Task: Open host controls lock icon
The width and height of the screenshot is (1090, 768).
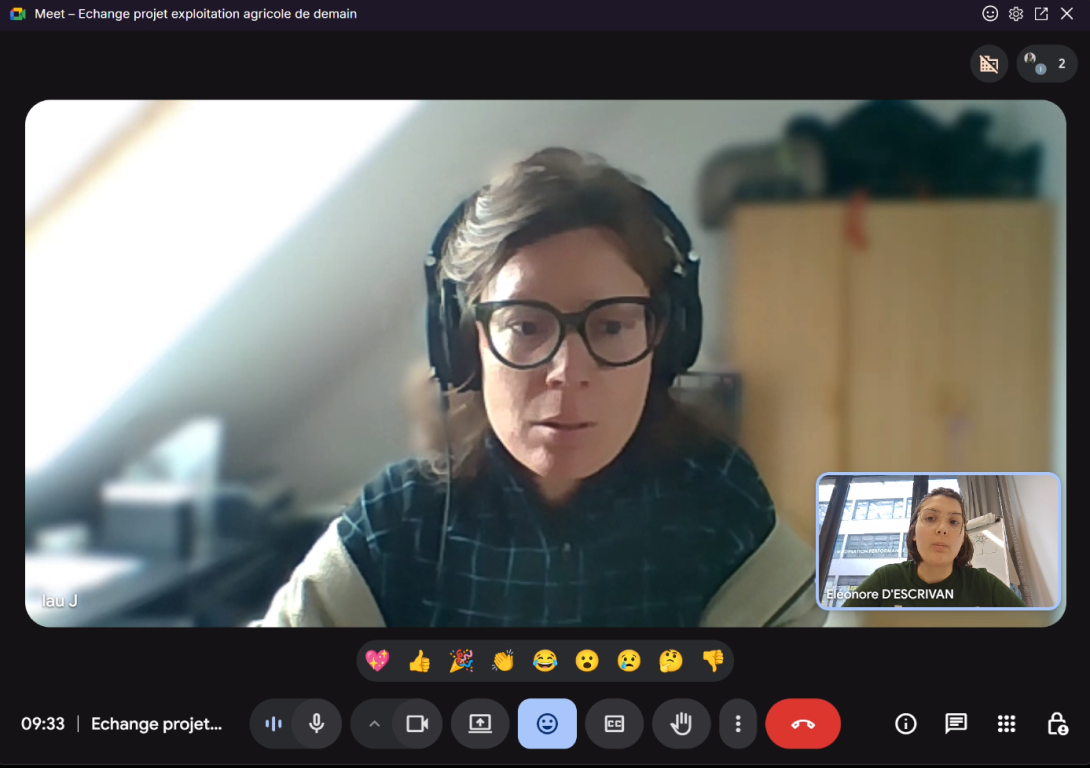Action: pos(1057,724)
